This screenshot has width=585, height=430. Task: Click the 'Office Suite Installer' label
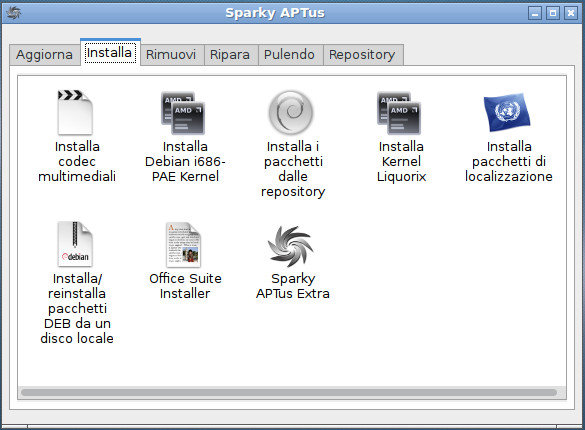click(x=185, y=286)
